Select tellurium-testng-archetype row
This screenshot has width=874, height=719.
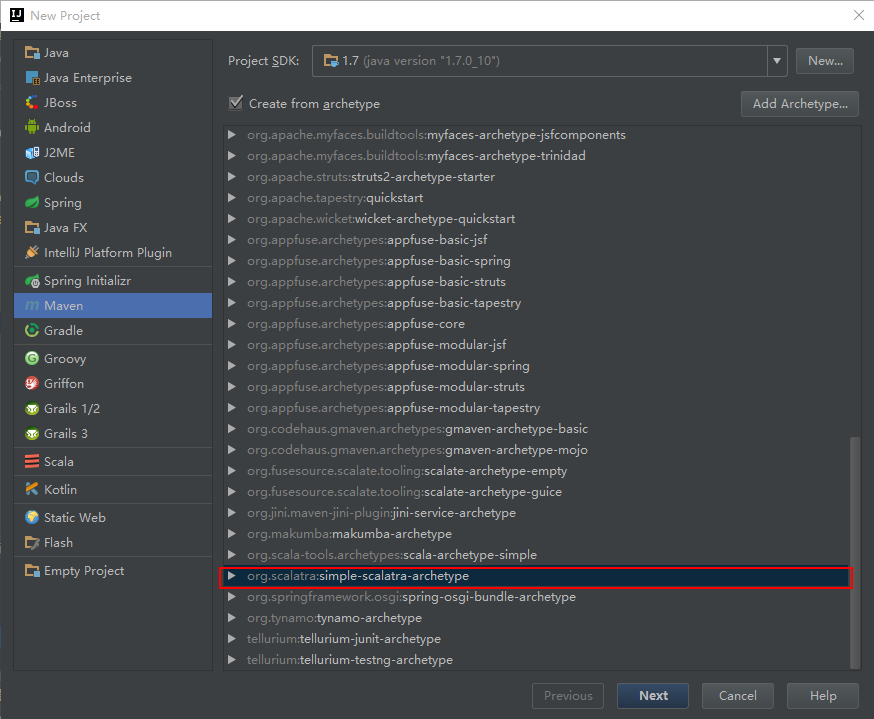pos(537,660)
